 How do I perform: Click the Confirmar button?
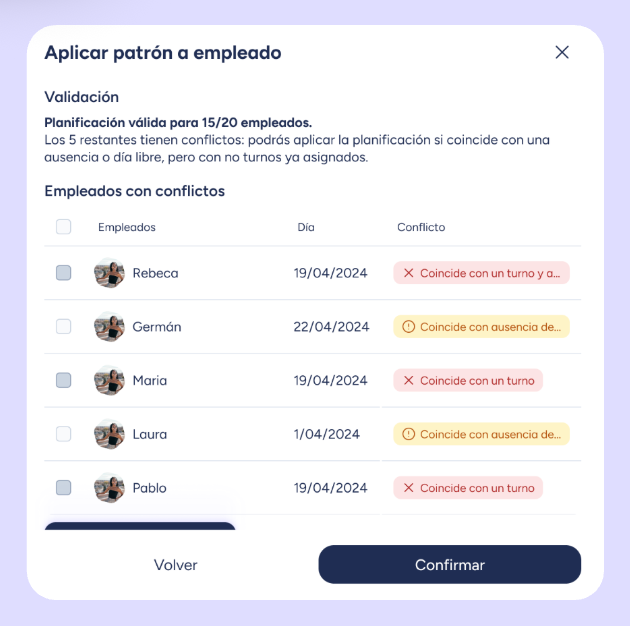point(449,565)
